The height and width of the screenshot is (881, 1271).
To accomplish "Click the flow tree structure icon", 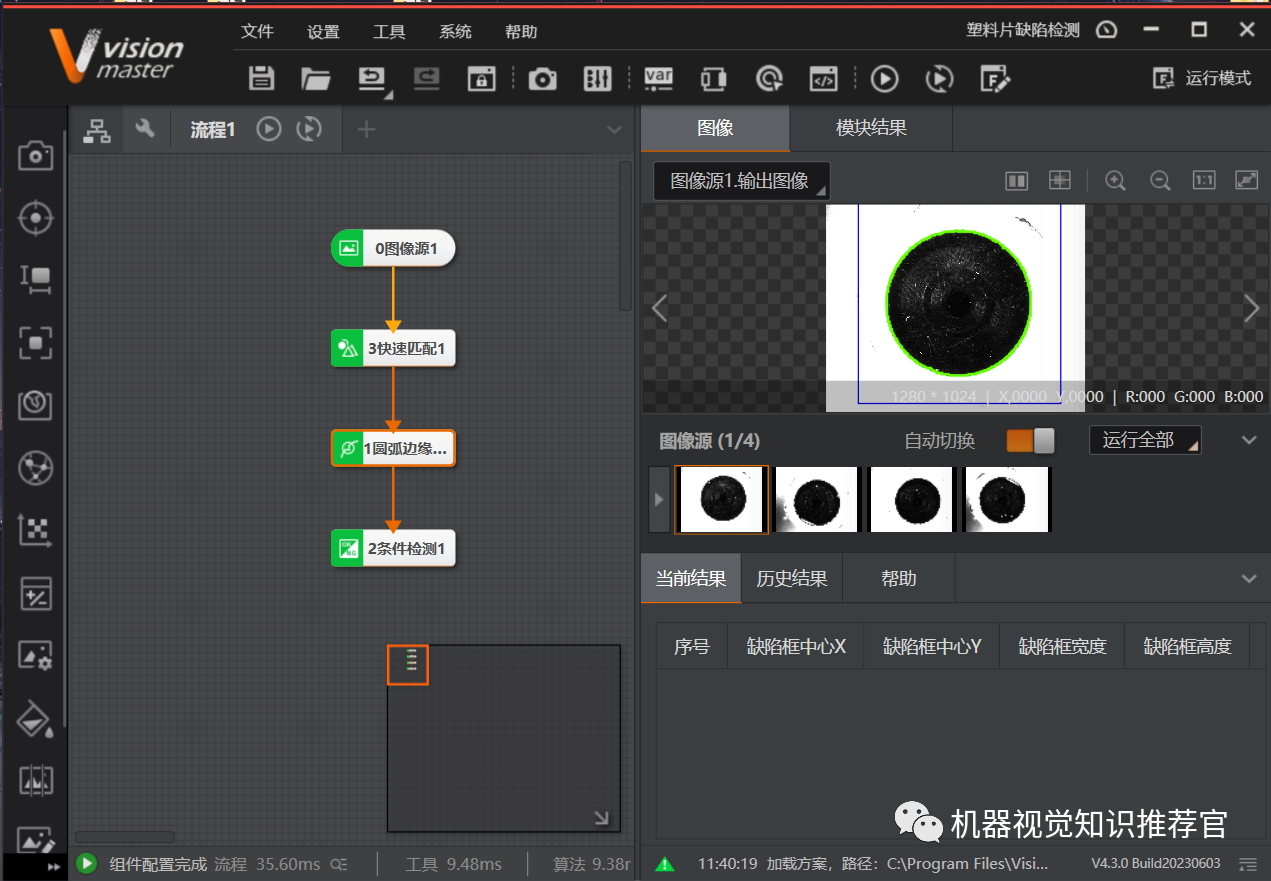I will (97, 130).
